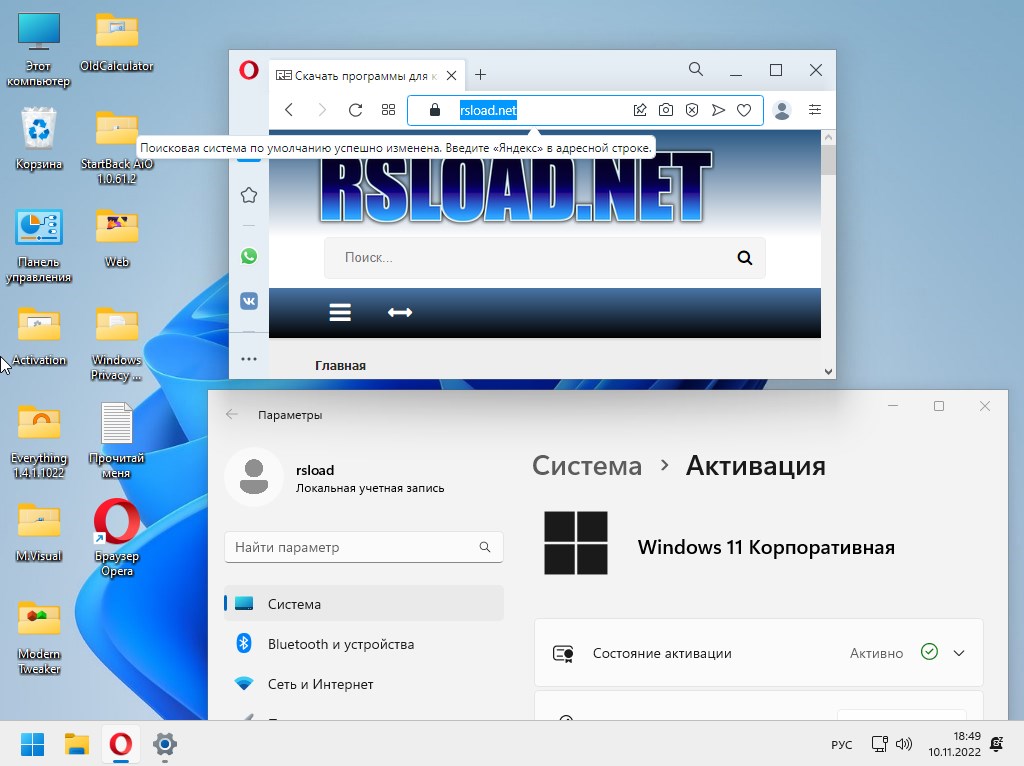
Task: Click the magnifier in Найти параметр
Action: (485, 547)
